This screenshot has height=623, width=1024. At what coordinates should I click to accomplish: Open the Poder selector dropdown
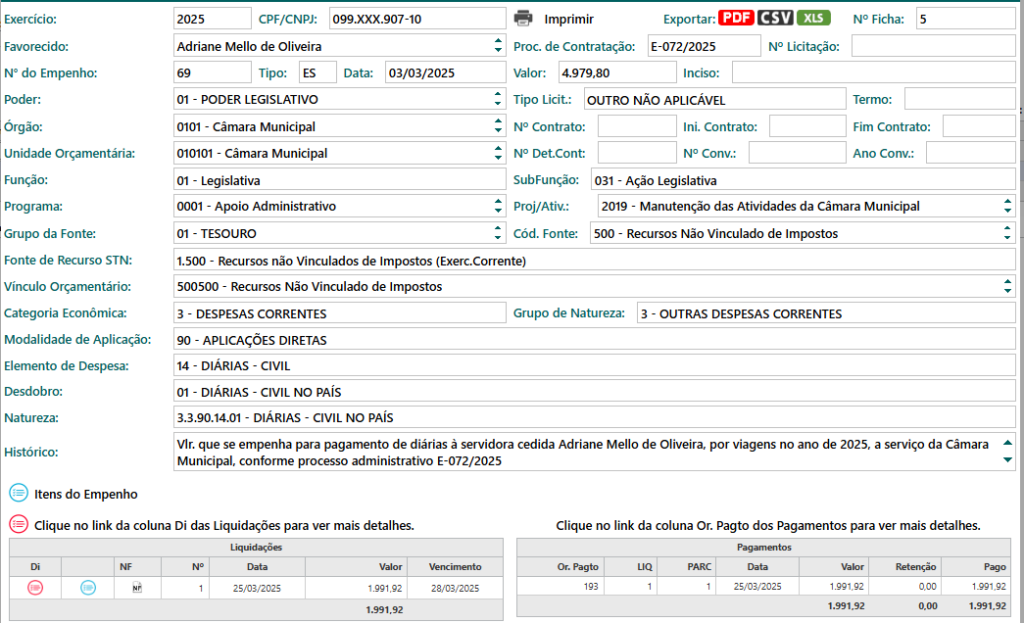tap(498, 100)
